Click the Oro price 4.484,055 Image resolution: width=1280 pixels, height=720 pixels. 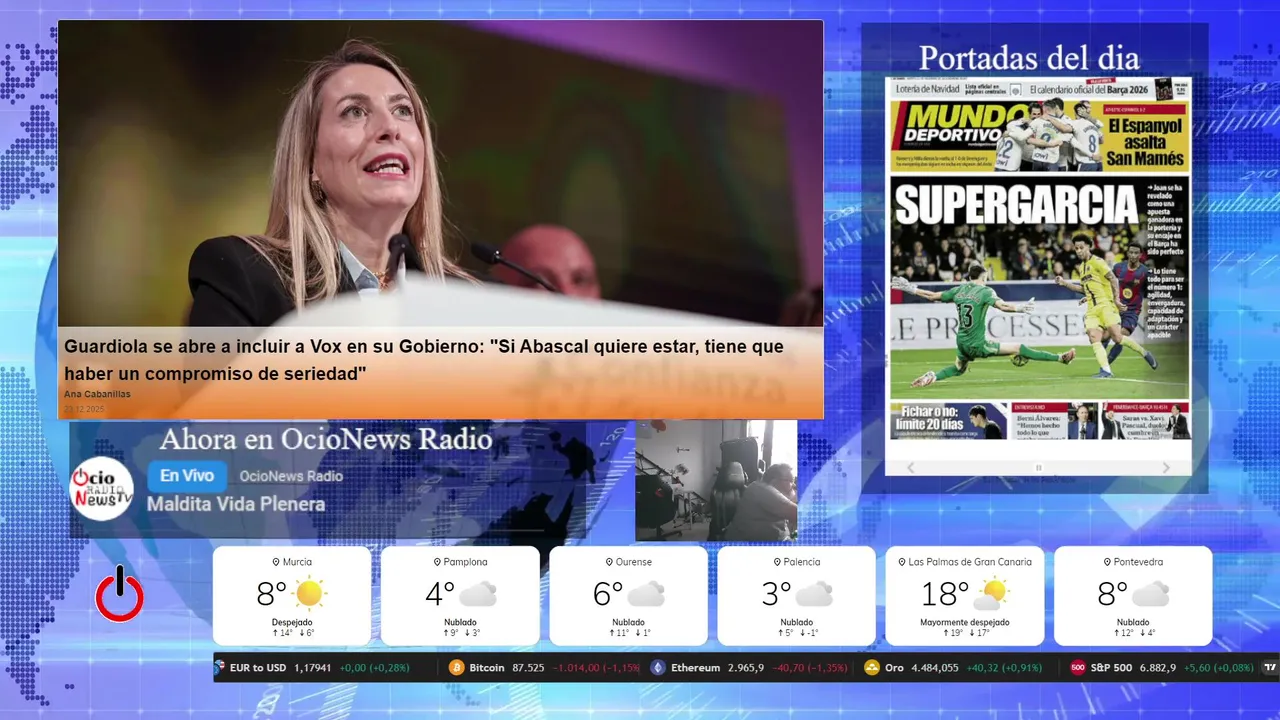(935, 667)
